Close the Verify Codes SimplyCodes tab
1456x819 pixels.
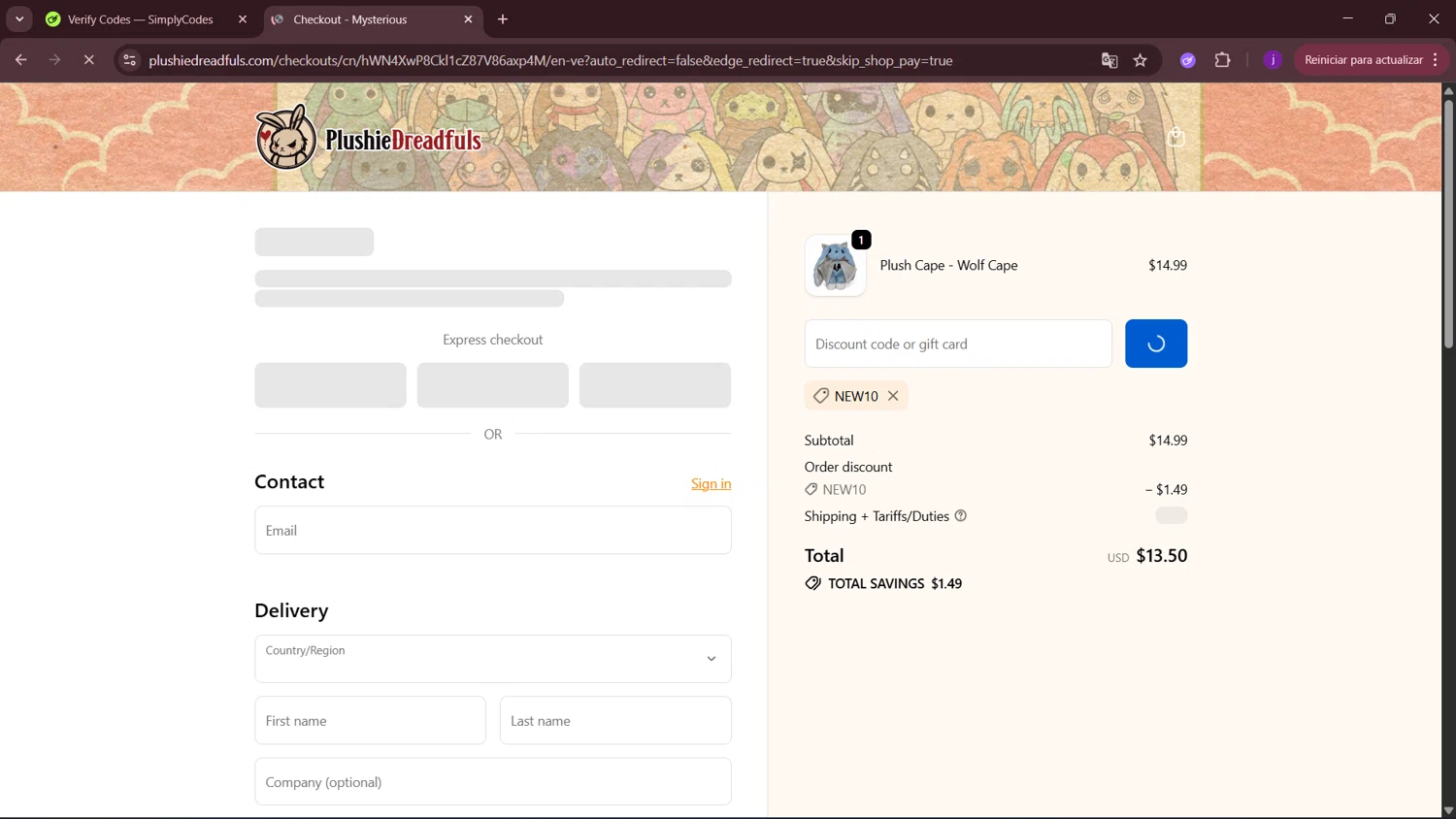[243, 19]
